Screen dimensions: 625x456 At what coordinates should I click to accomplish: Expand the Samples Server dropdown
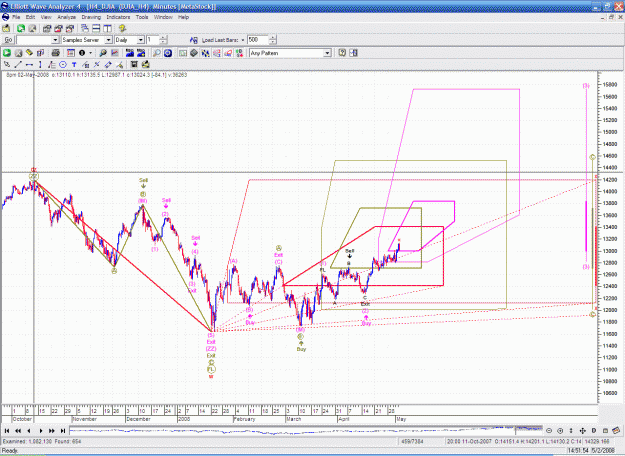coord(108,40)
